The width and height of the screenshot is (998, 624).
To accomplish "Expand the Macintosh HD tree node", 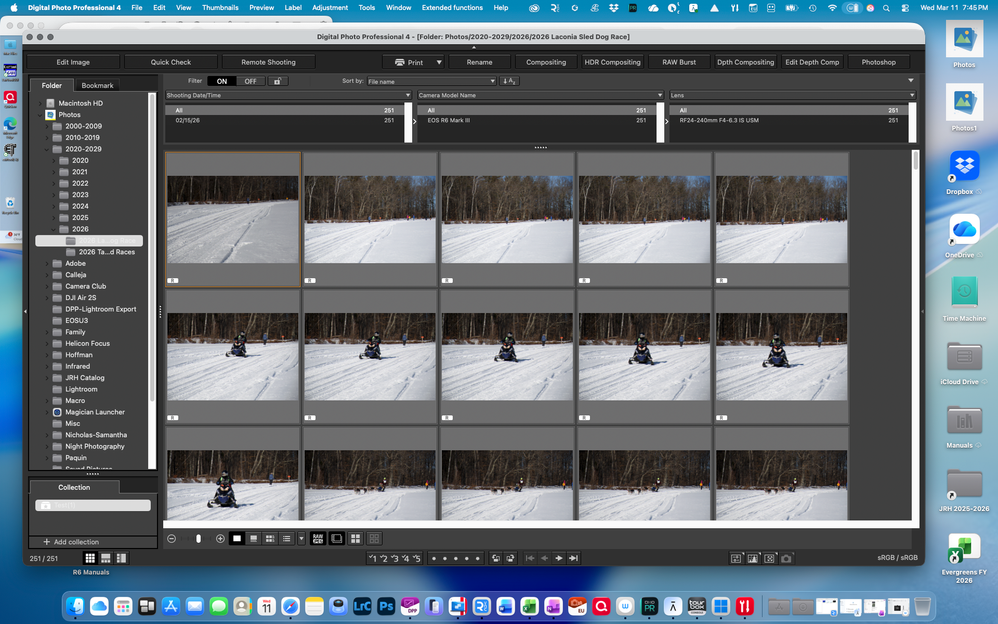I will click(x=40, y=103).
